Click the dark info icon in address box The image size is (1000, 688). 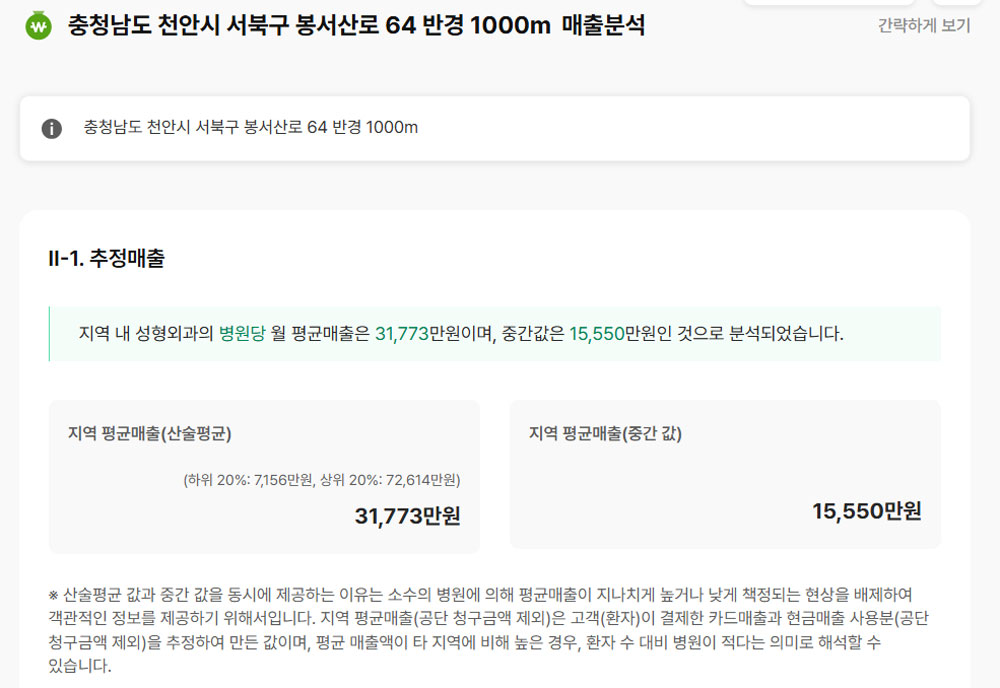point(52,128)
